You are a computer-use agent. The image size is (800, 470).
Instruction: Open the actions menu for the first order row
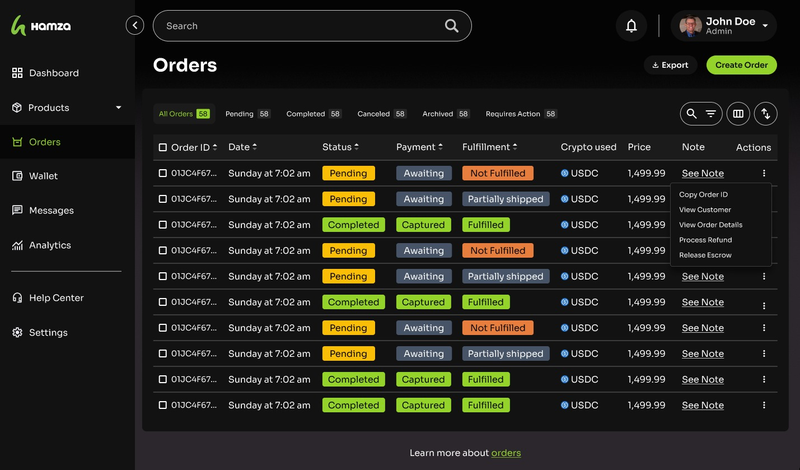pos(764,173)
